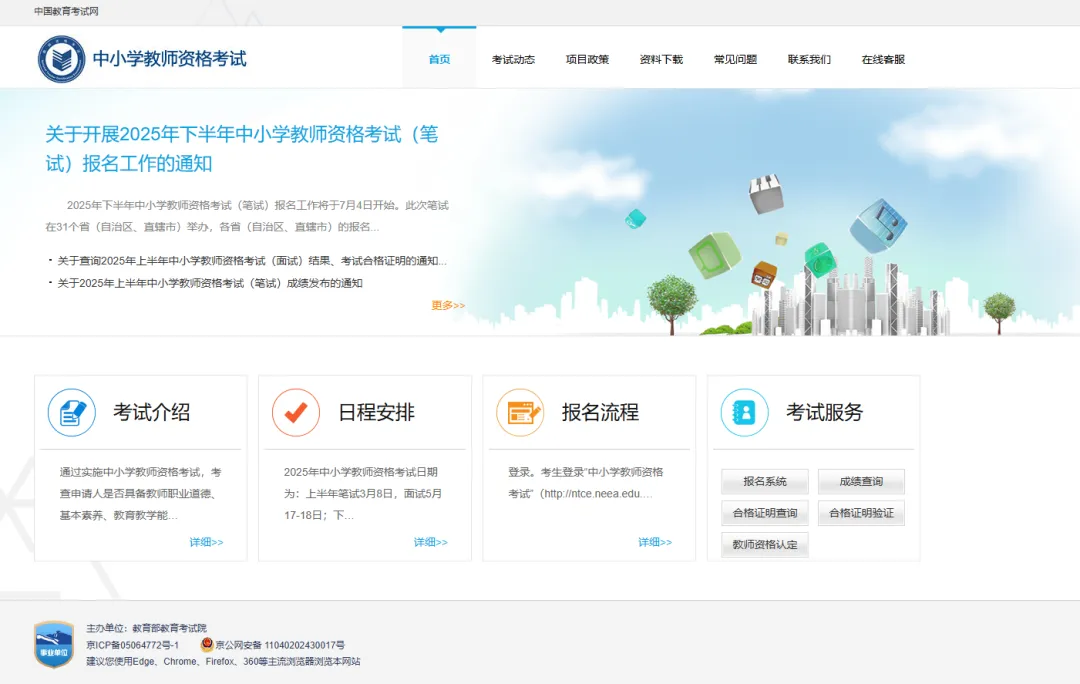Open 在线客服 from the navigation bar
Image resolution: width=1080 pixels, height=684 pixels.
pos(881,59)
